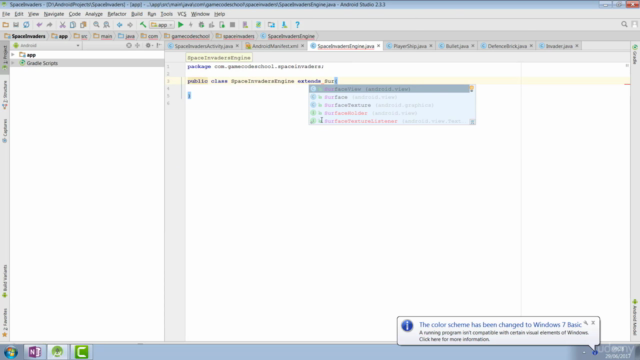Expand the Gradle Scripts tree node
640x360 pixels.
pos(13,63)
